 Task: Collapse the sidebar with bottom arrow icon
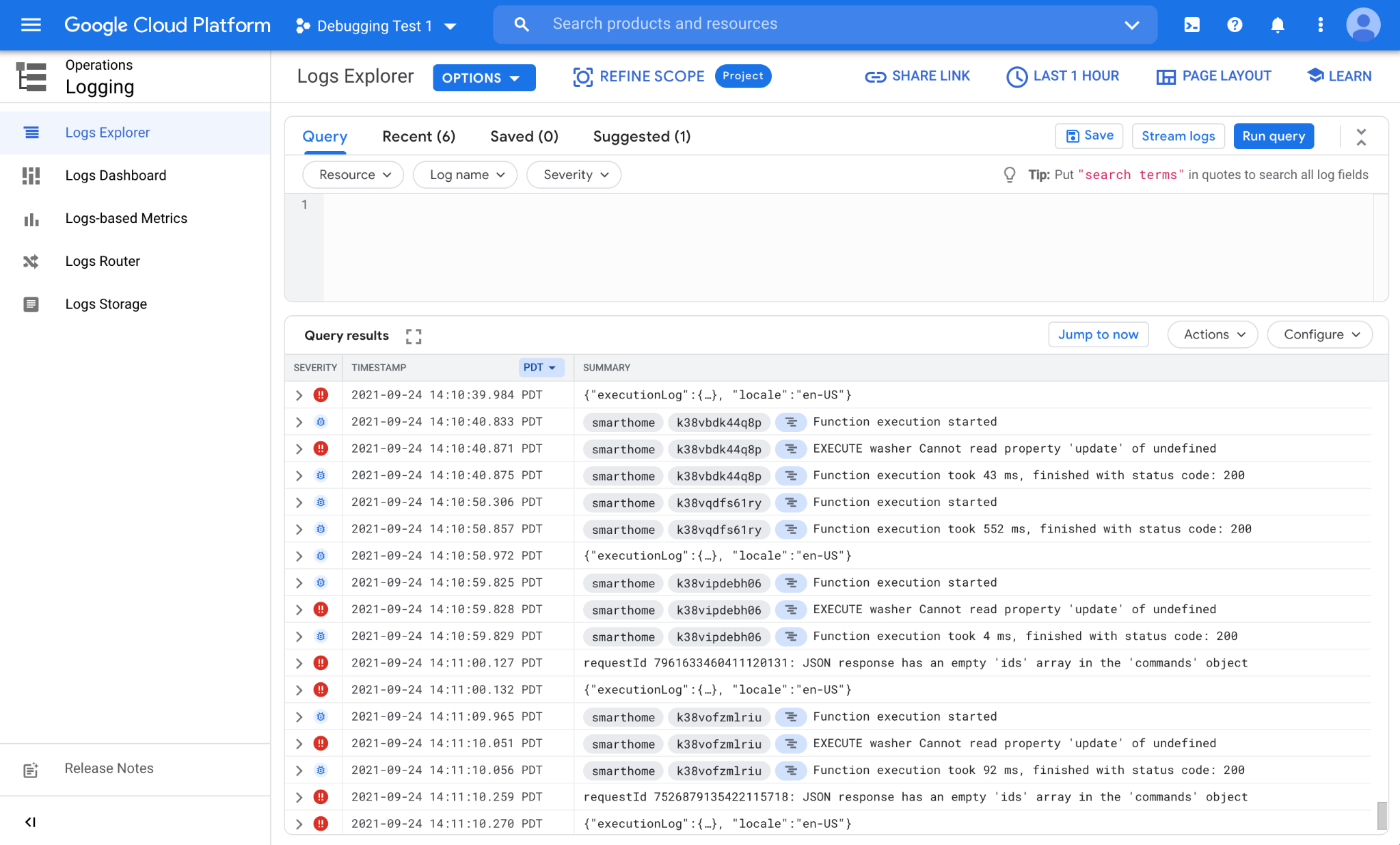coord(30,822)
